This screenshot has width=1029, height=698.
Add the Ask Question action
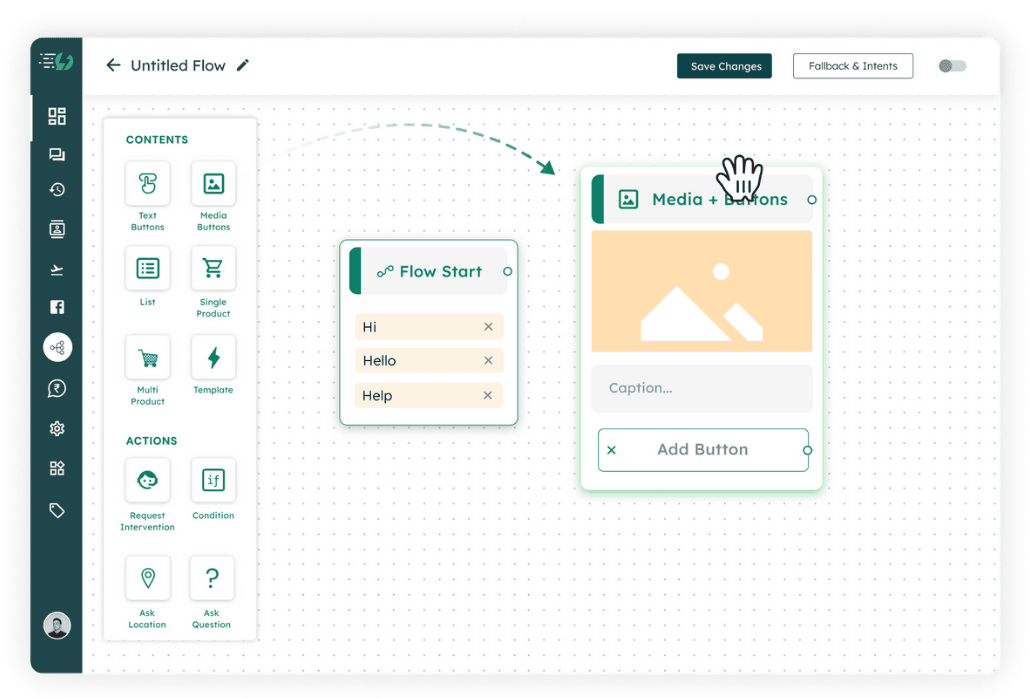click(212, 578)
